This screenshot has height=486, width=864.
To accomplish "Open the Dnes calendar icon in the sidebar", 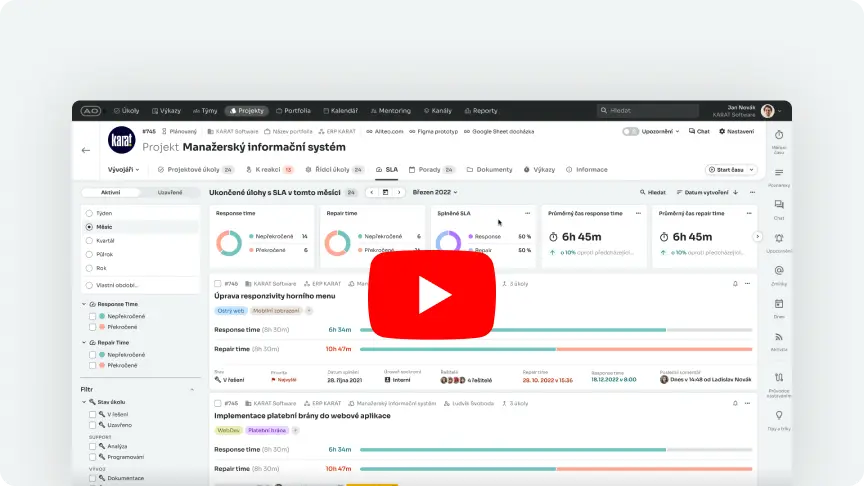I will pyautogui.click(x=779, y=304).
